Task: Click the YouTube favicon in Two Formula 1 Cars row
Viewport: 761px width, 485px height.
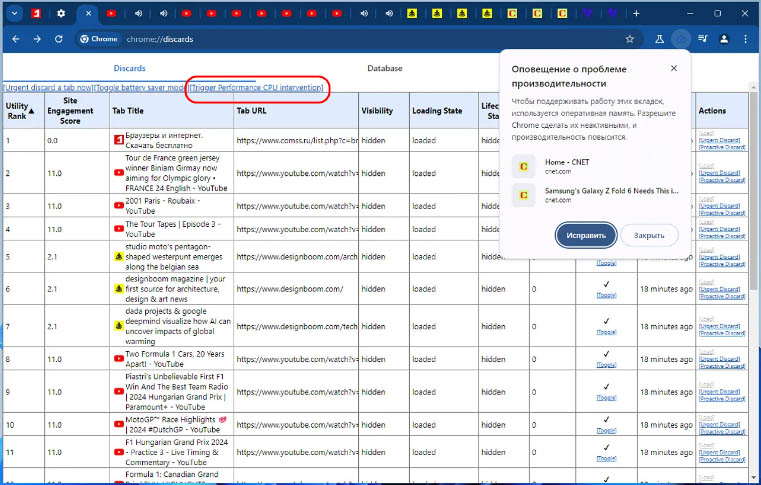Action: (x=118, y=359)
